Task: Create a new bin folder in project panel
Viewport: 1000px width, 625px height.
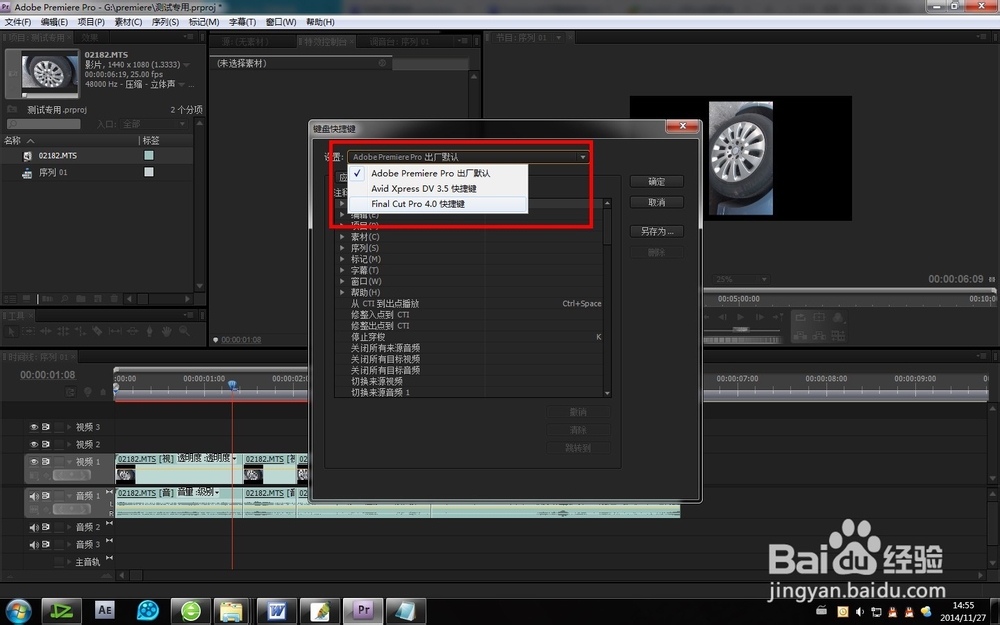Action: point(80,298)
